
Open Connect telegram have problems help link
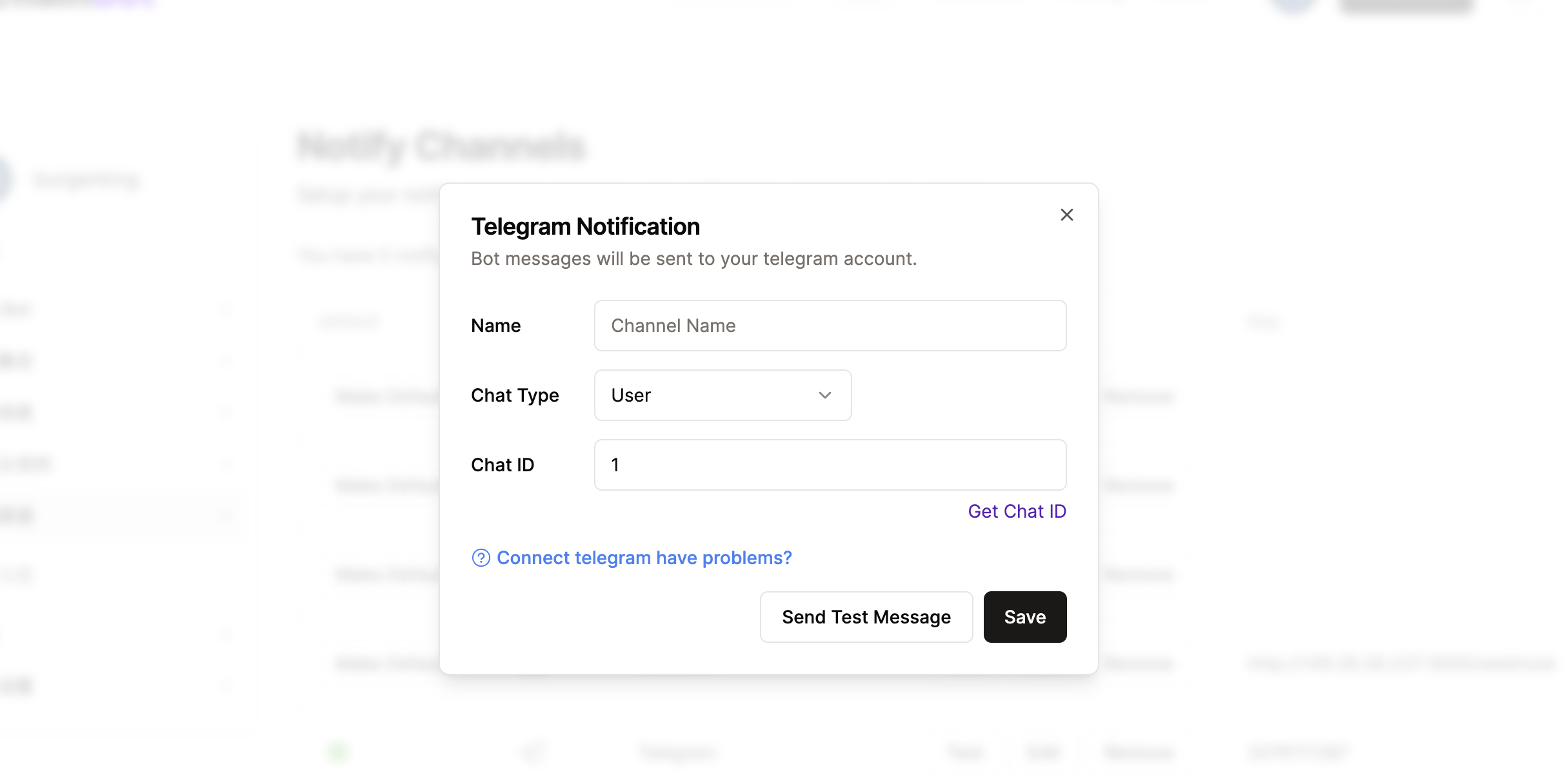tap(644, 558)
